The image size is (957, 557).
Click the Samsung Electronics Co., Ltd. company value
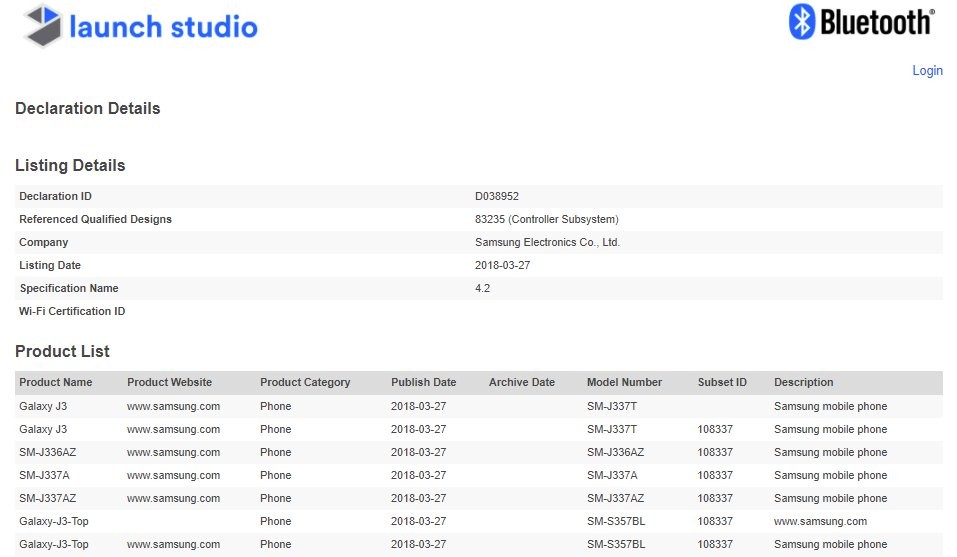547,242
